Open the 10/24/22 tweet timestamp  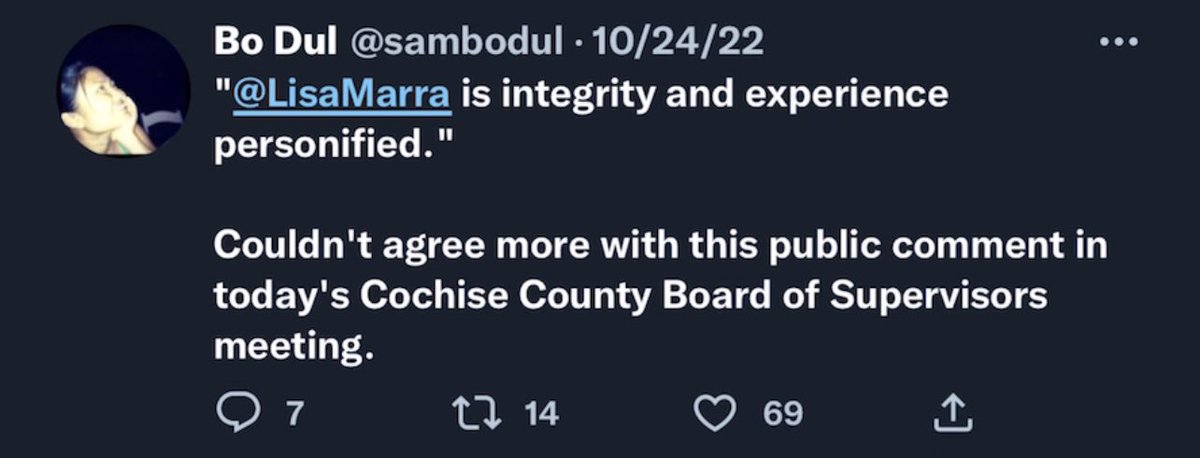pyautogui.click(x=678, y=42)
